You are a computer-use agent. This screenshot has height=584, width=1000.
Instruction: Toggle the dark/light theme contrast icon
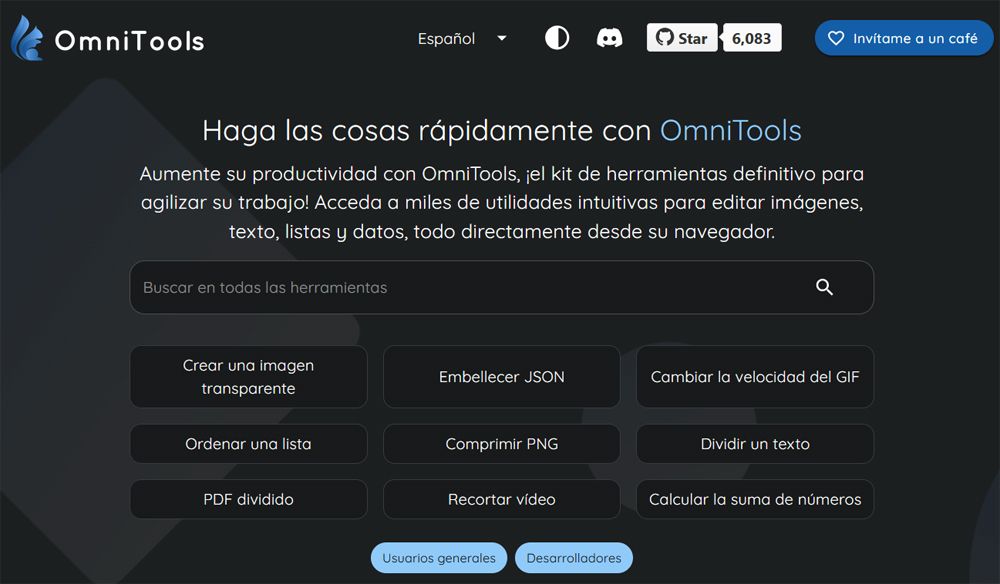(557, 38)
